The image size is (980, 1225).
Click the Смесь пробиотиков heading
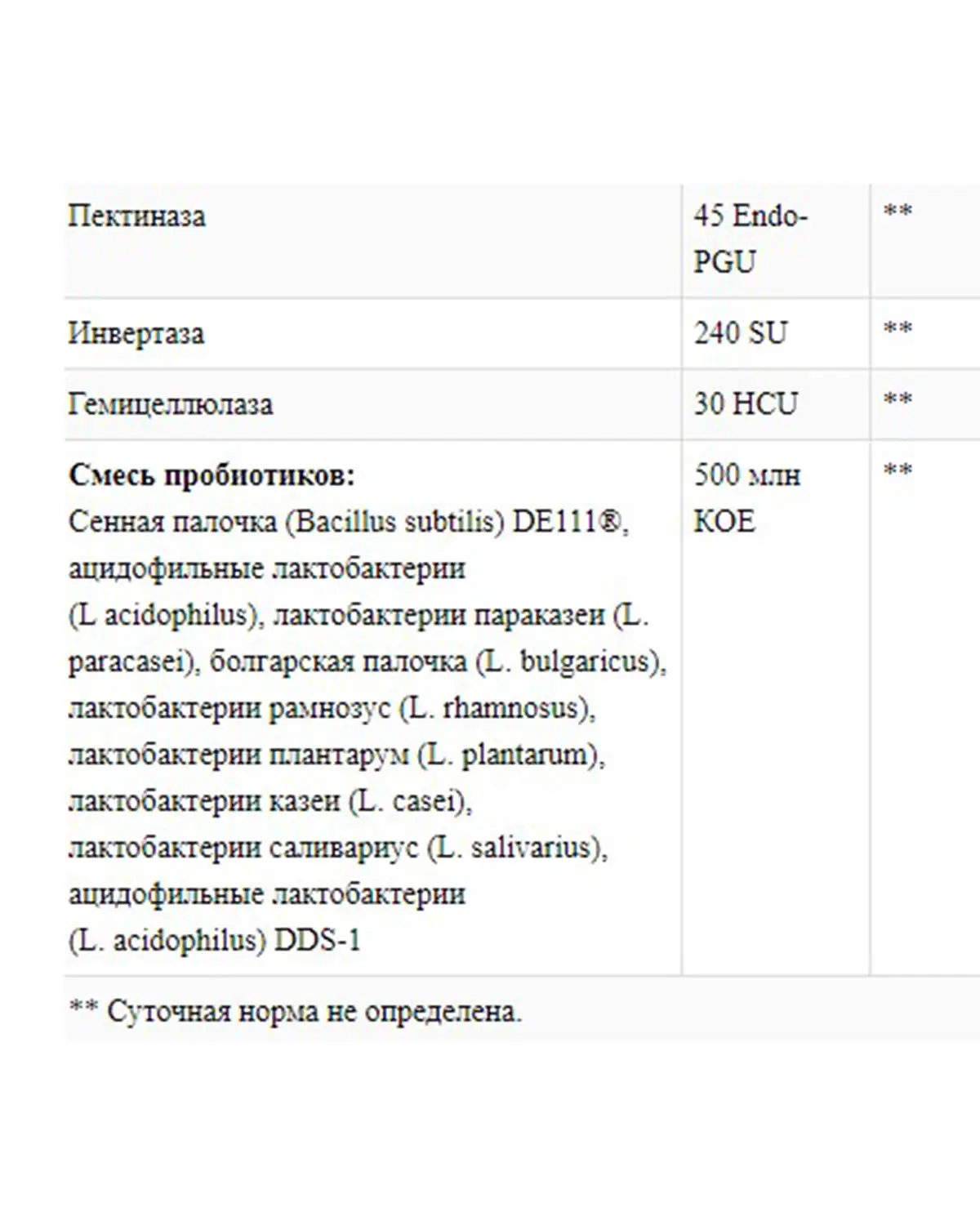click(x=212, y=474)
